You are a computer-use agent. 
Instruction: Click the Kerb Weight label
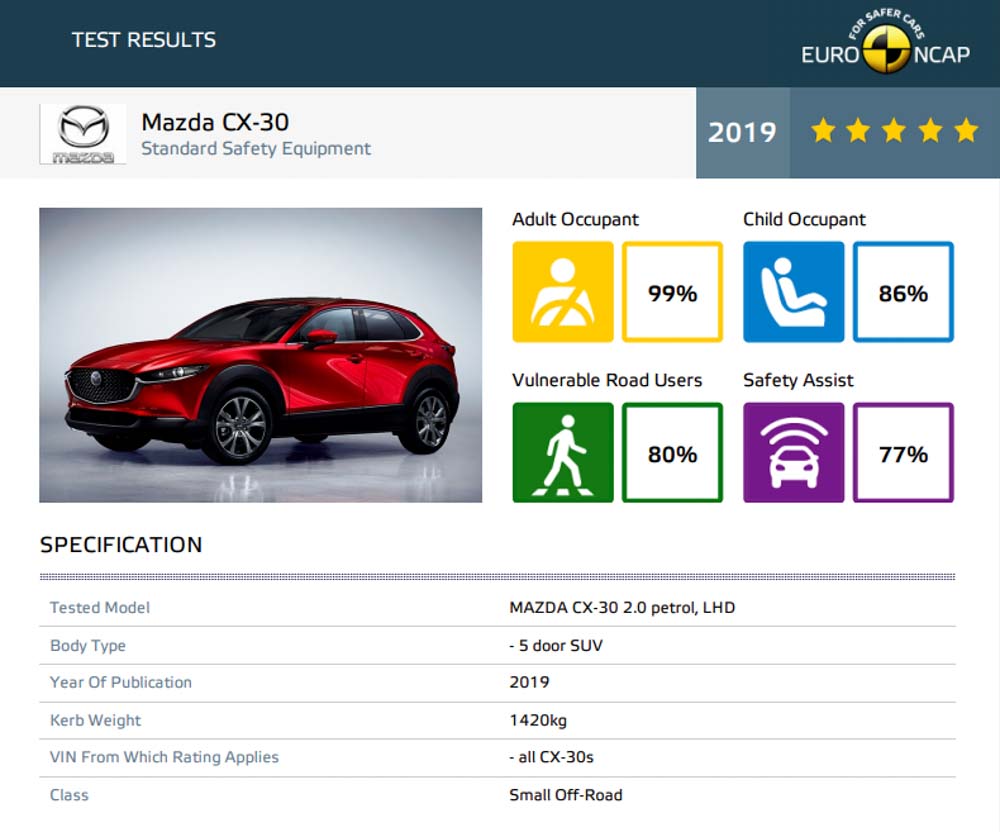coord(95,720)
